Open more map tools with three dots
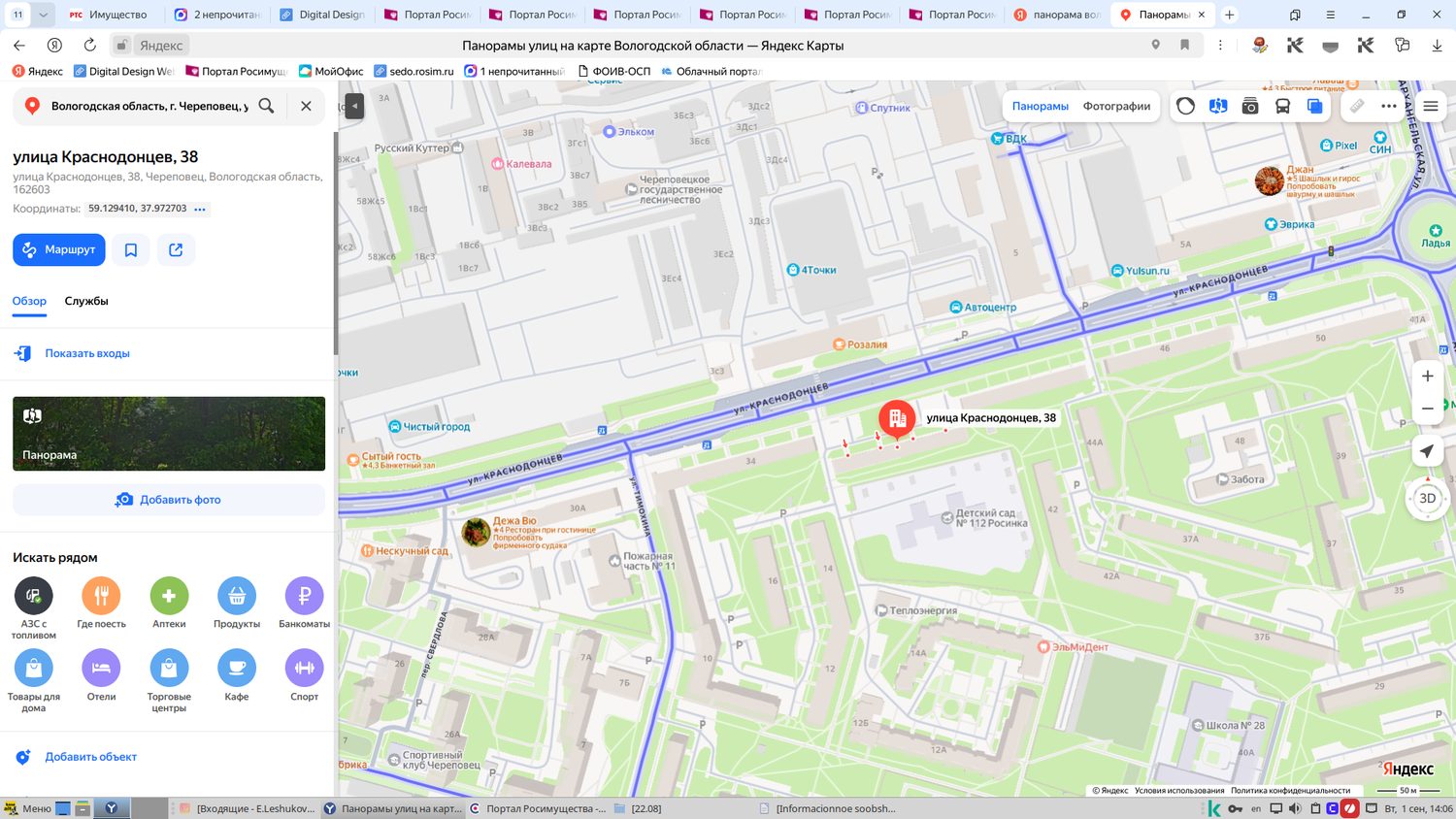The image size is (1456, 819). pyautogui.click(x=1389, y=107)
